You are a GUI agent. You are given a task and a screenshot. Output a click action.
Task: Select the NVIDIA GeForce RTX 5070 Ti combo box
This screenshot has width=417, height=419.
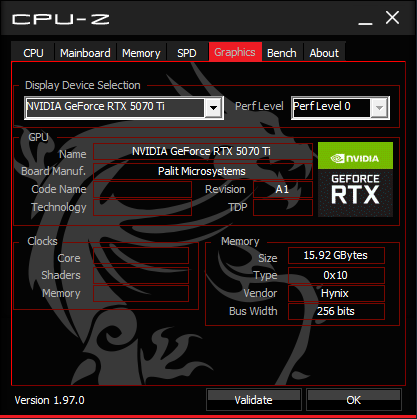124,108
